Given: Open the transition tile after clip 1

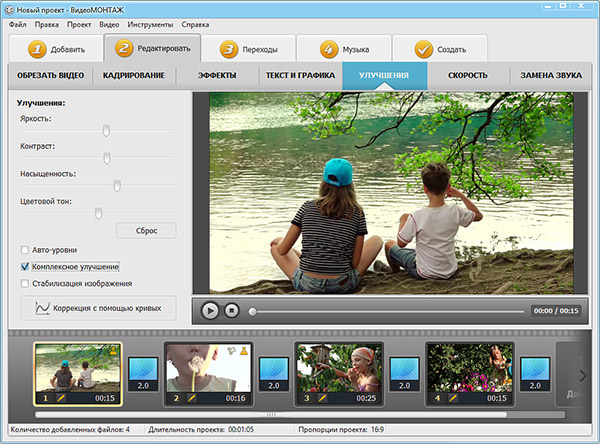Looking at the screenshot, I should (x=143, y=374).
